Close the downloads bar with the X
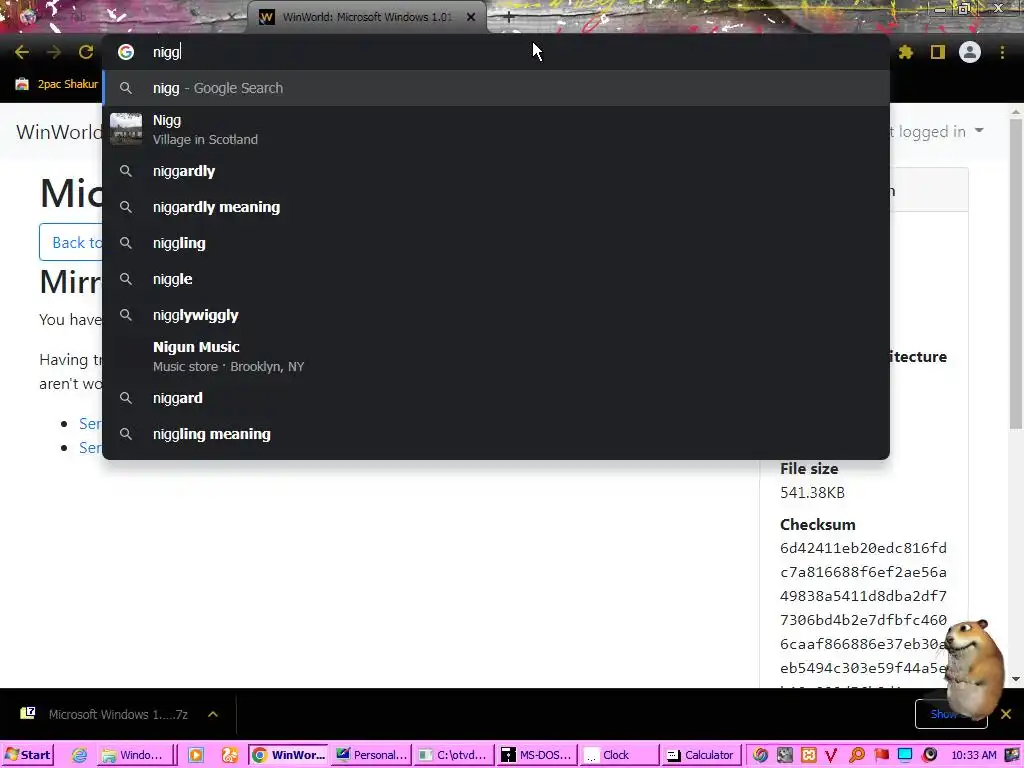This screenshot has height=768, width=1024. [1006, 714]
